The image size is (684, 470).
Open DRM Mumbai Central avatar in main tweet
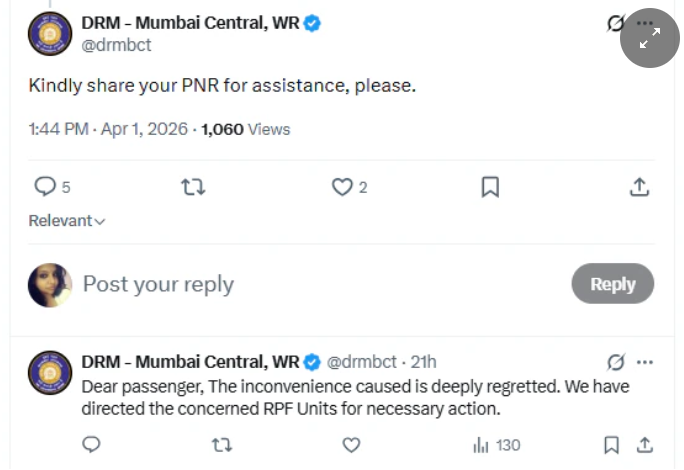coord(50,34)
